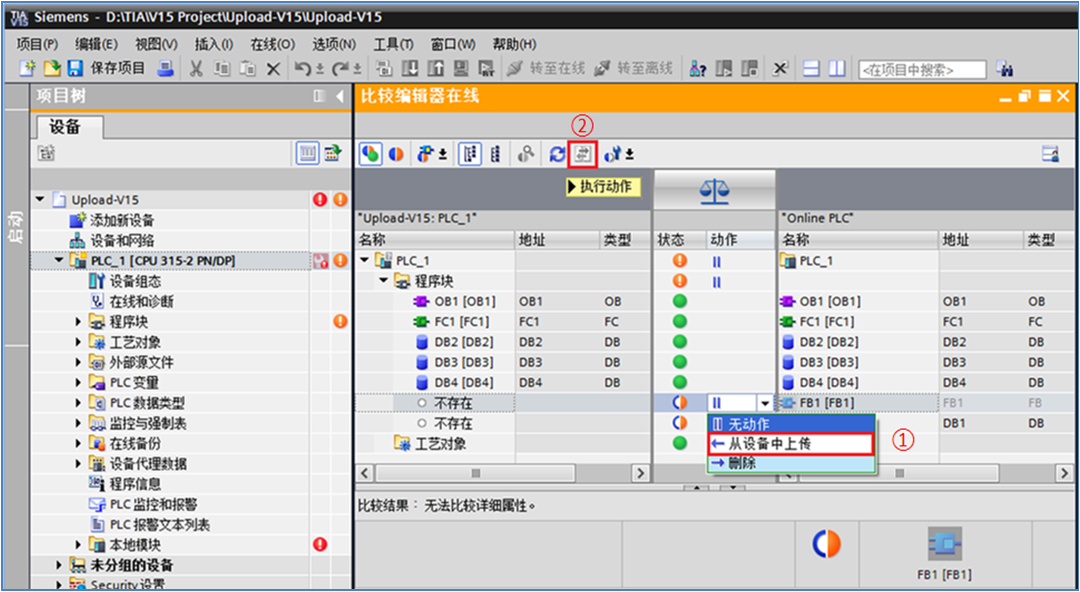Viewport: 1080px width, 592px height.
Task: Open wrench settings dropdown in compare toolbar
Action: pyautogui.click(x=619, y=154)
